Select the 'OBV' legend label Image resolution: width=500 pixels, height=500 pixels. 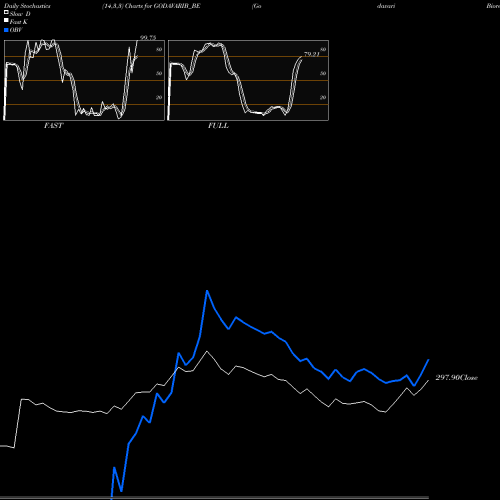coord(16,30)
